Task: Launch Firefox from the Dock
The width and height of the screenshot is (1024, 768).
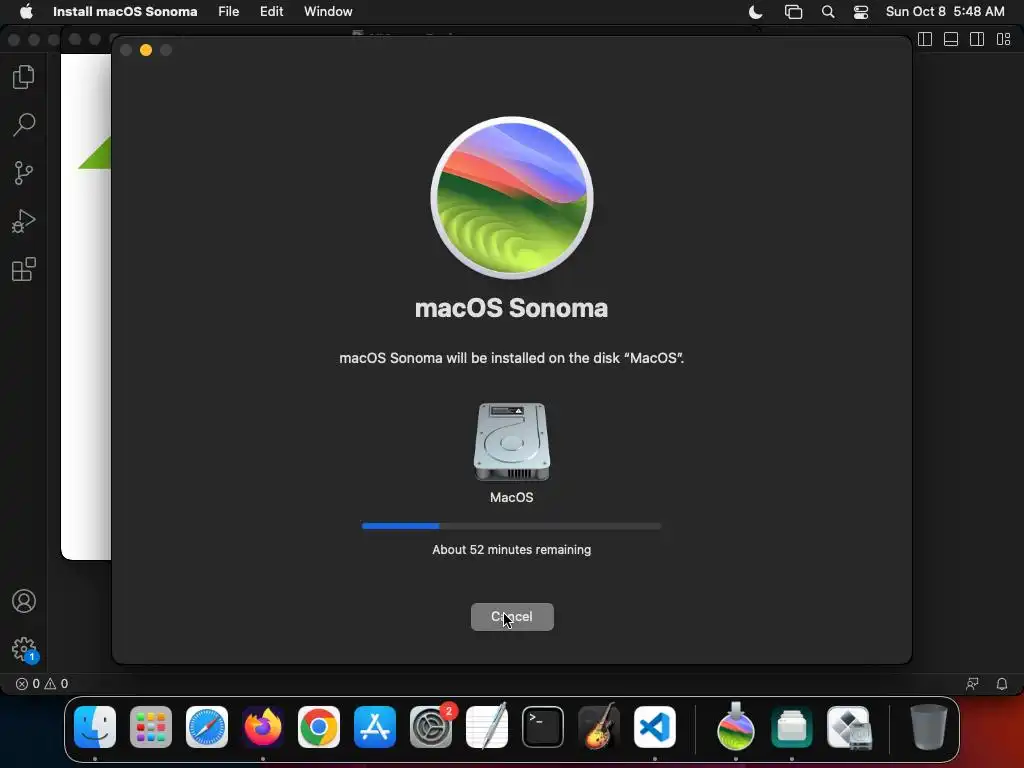Action: coord(263,727)
